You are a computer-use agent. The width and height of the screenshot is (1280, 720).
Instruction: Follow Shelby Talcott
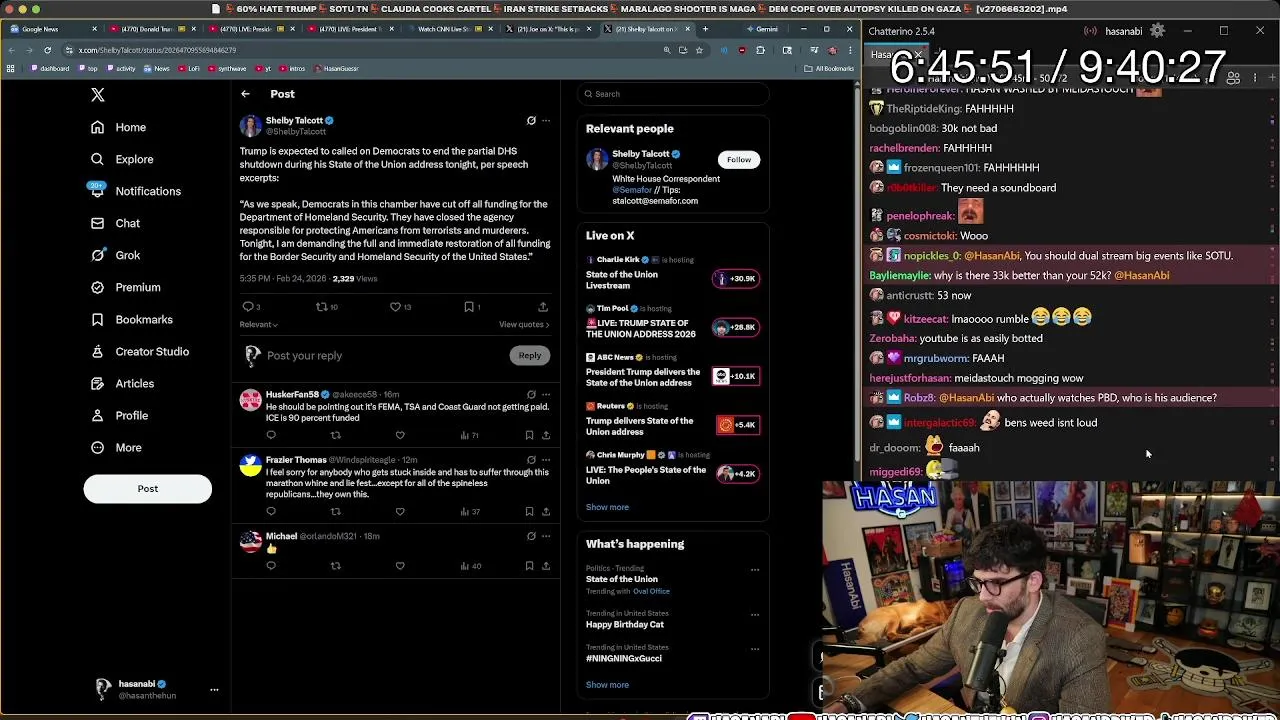(x=739, y=159)
